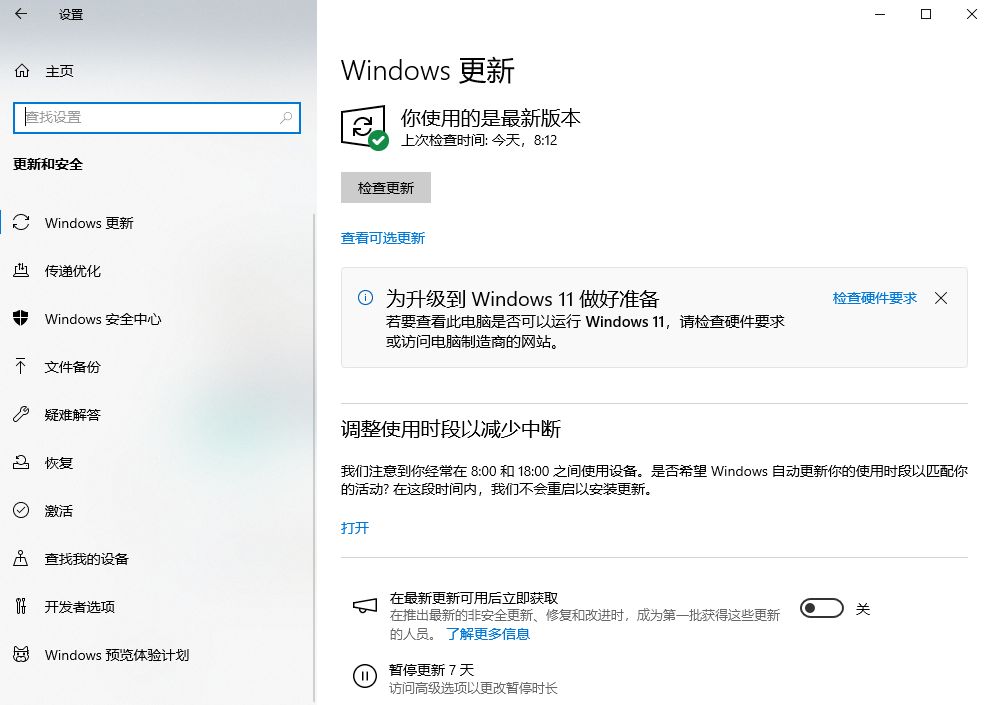Click 打开 link for active hours
The height and width of the screenshot is (705, 990).
click(355, 528)
